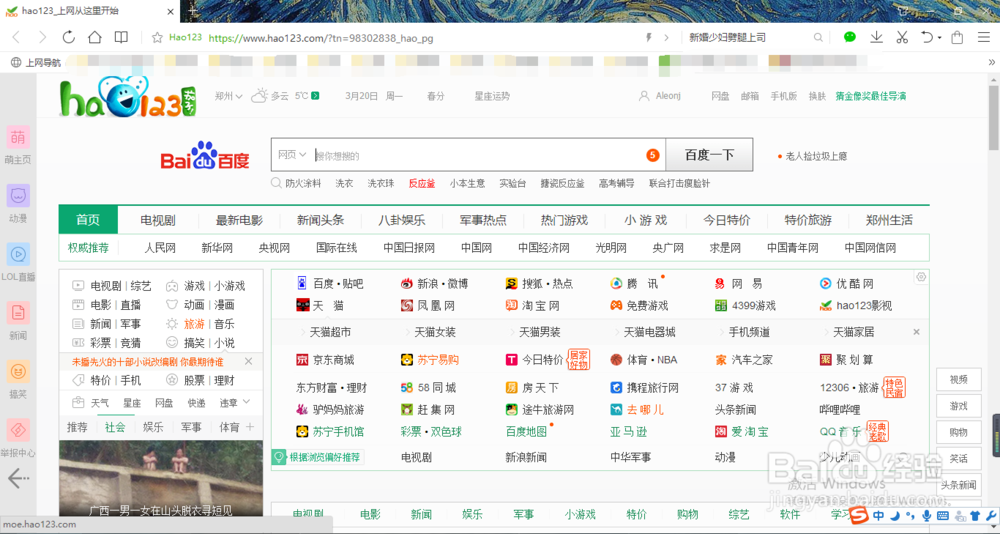This screenshot has width=1000, height=534.
Task: Open 搞笑 sidebar icon
Action: point(18,371)
